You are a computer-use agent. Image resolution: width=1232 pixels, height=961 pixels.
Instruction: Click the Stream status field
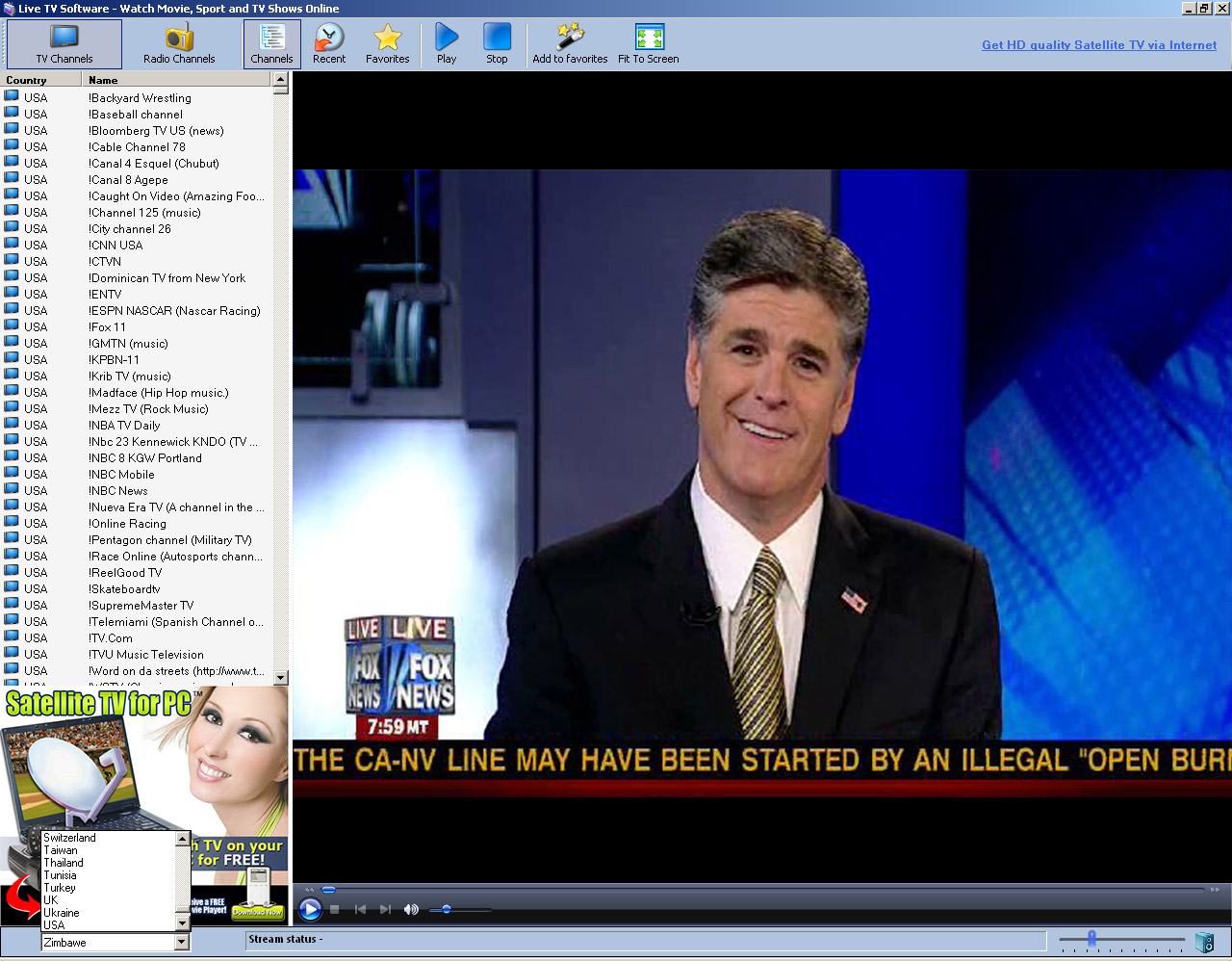tap(646, 940)
